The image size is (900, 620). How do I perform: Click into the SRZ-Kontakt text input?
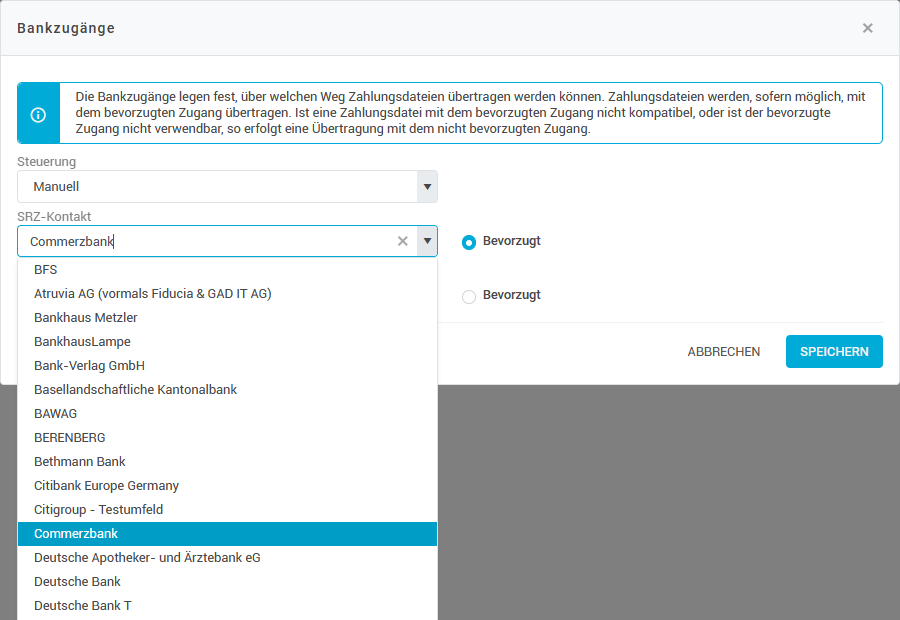(200, 241)
